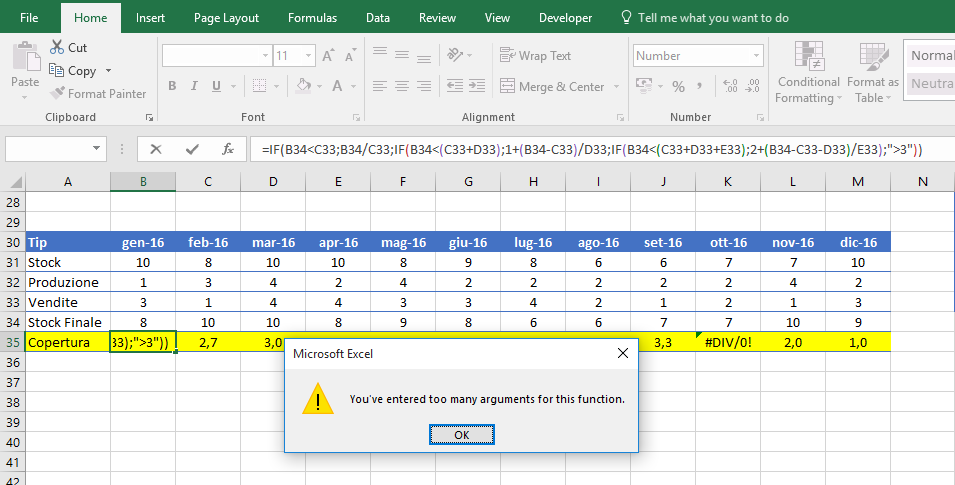Viewport: 955px width, 485px height.
Task: Click the Borders icon
Action: (259, 86)
